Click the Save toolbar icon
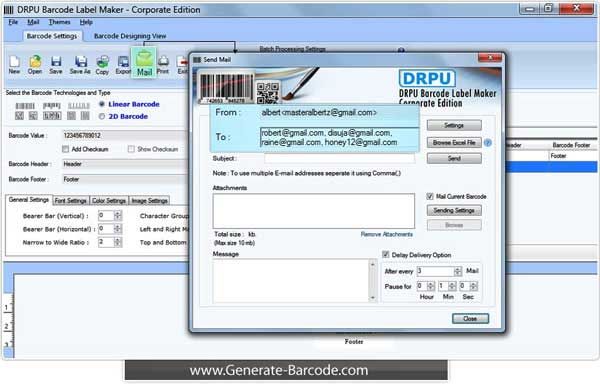600x384 pixels. click(56, 64)
